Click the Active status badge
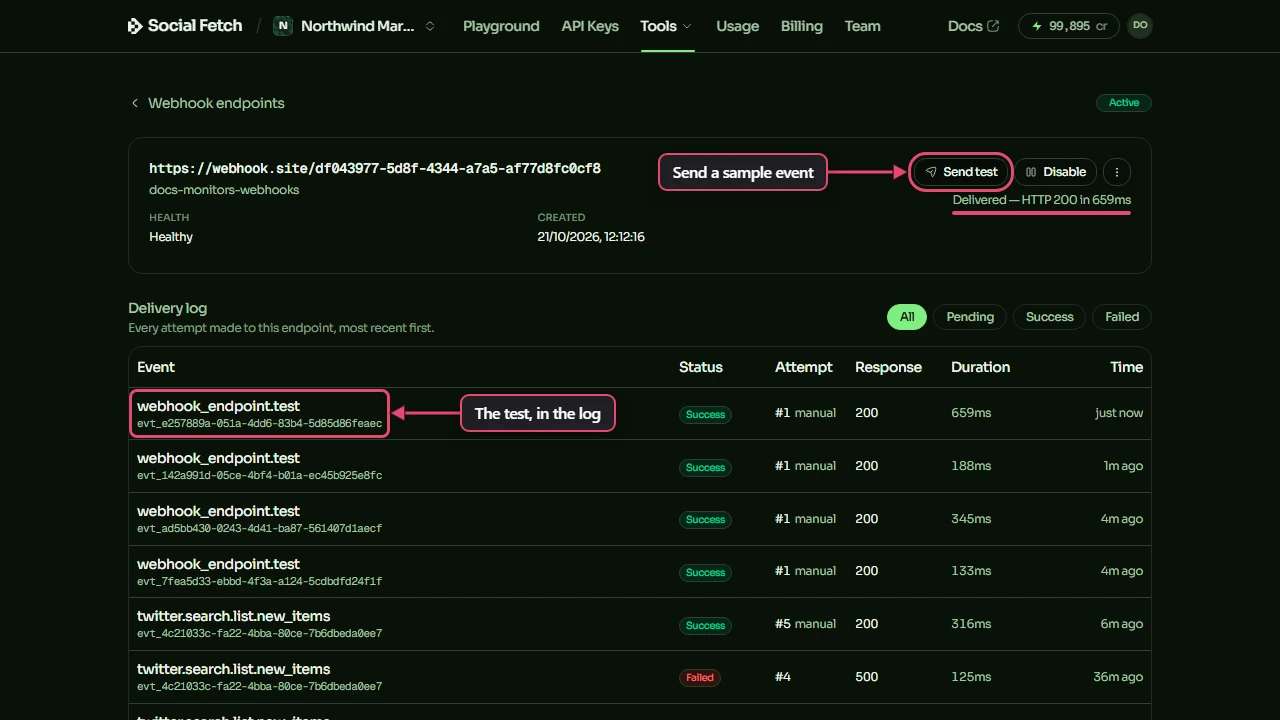The width and height of the screenshot is (1280, 720). pyautogui.click(x=1124, y=103)
